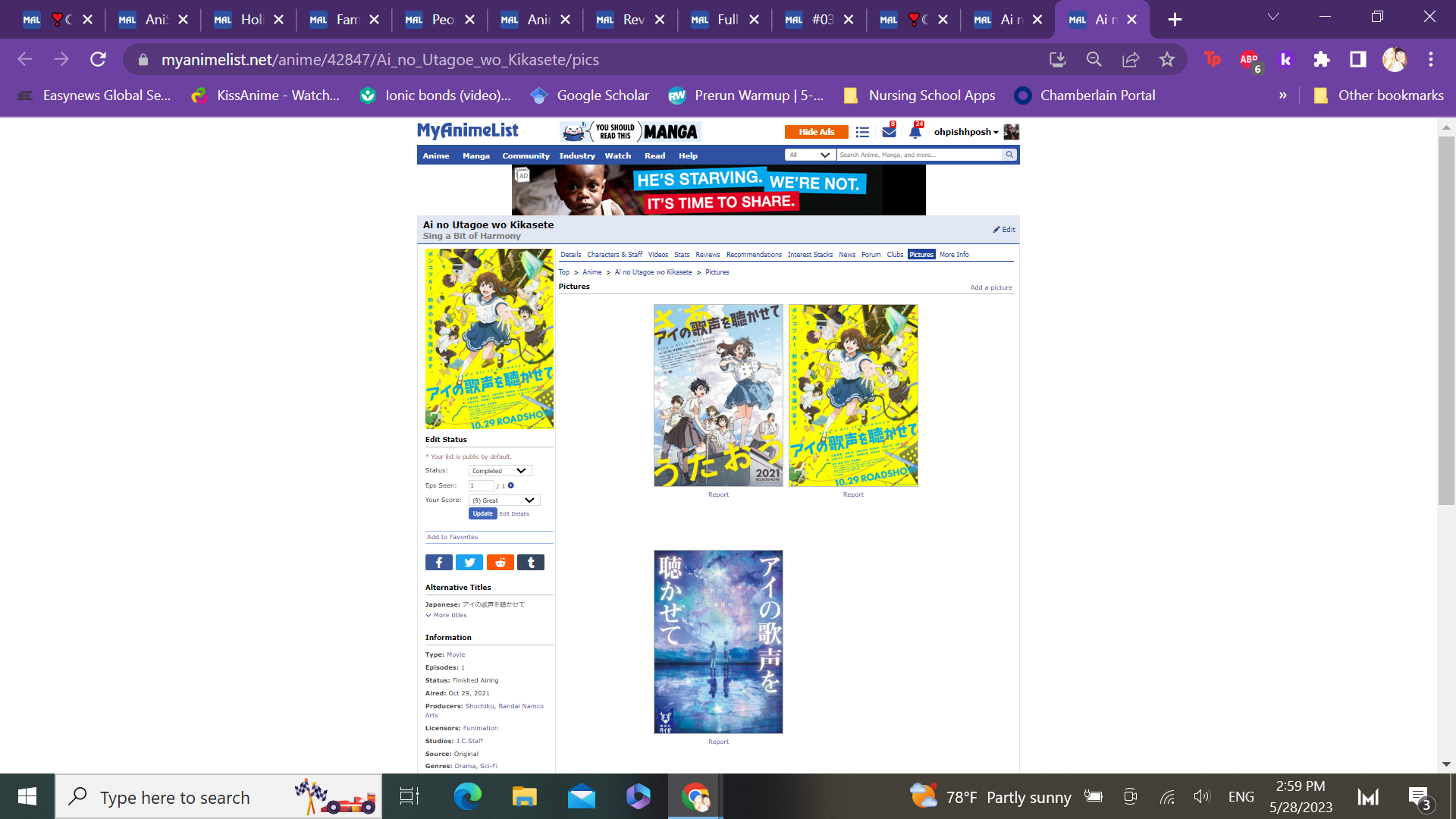
Task: Click the Update button
Action: 482,513
